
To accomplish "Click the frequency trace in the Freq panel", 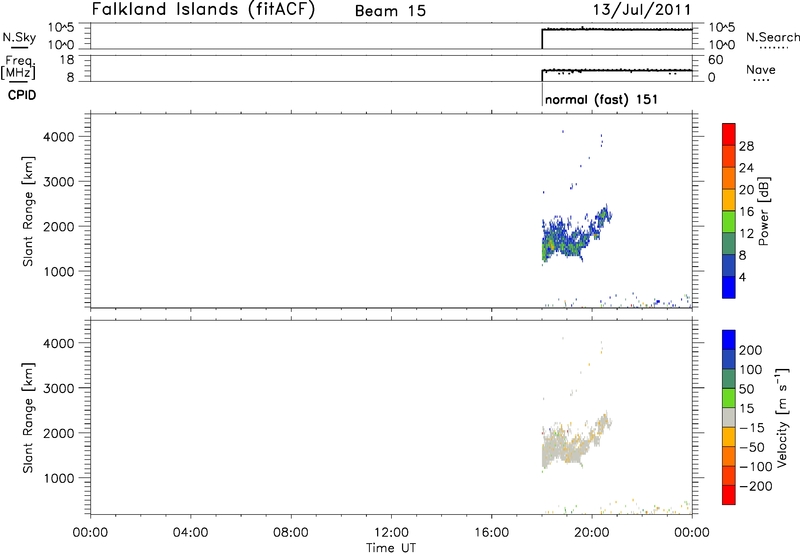I will click(617, 70).
